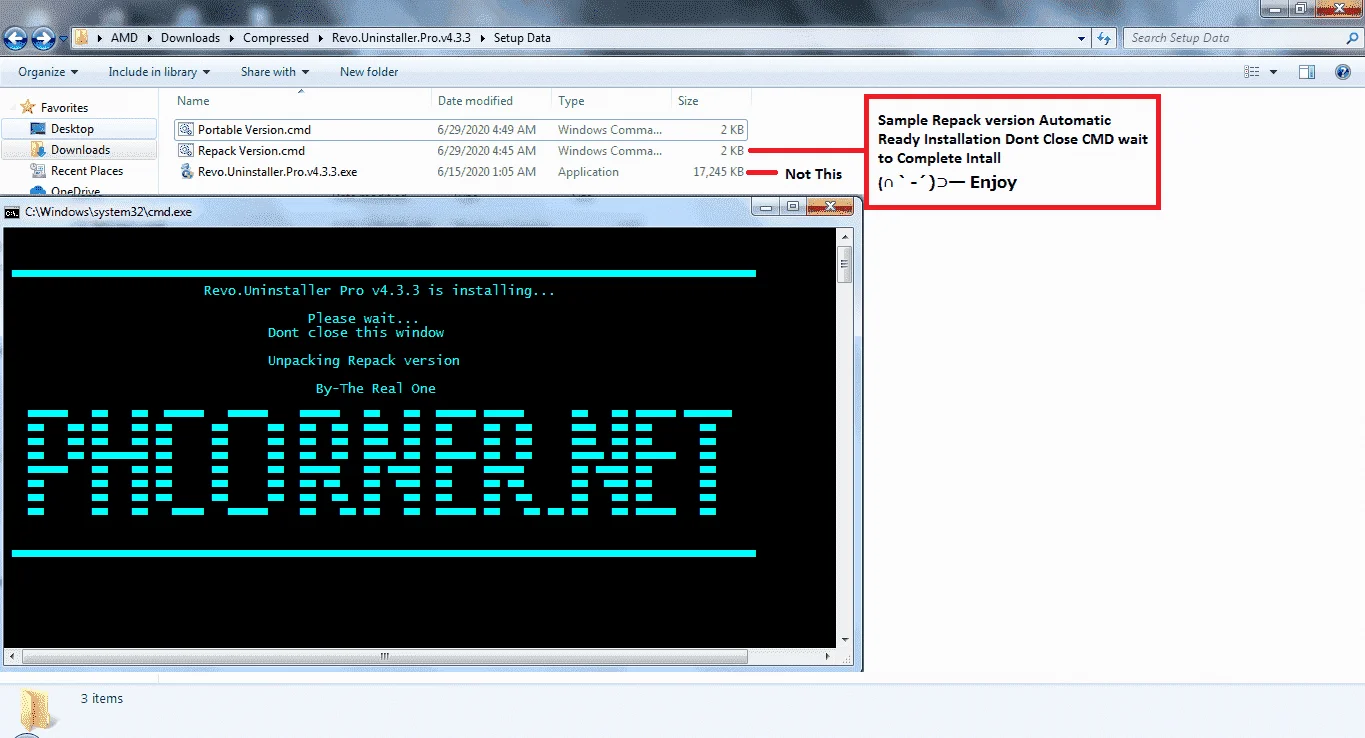
Task: Click the Repack Version.cmd file icon
Action: click(x=186, y=151)
